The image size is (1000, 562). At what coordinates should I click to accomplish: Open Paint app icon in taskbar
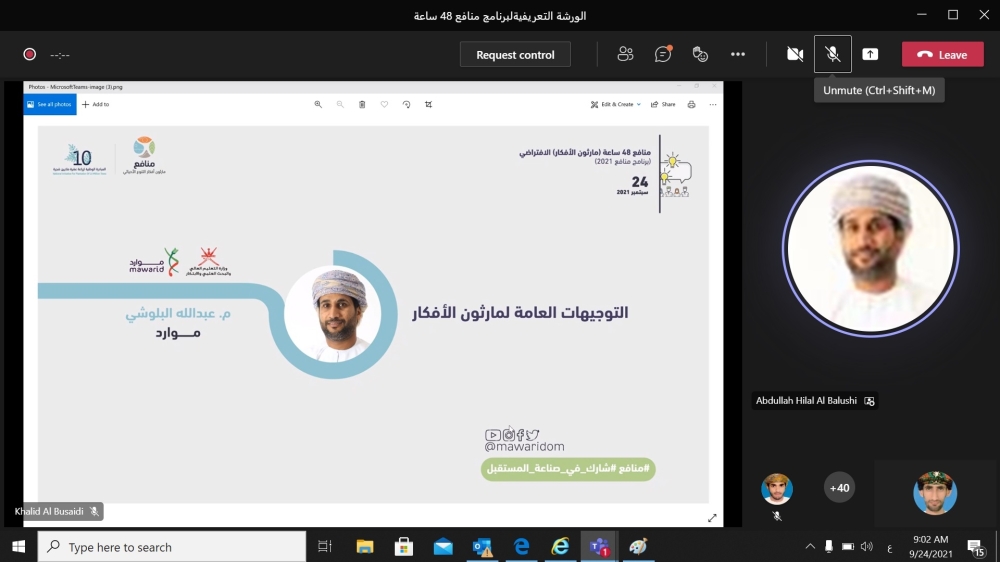click(x=638, y=547)
